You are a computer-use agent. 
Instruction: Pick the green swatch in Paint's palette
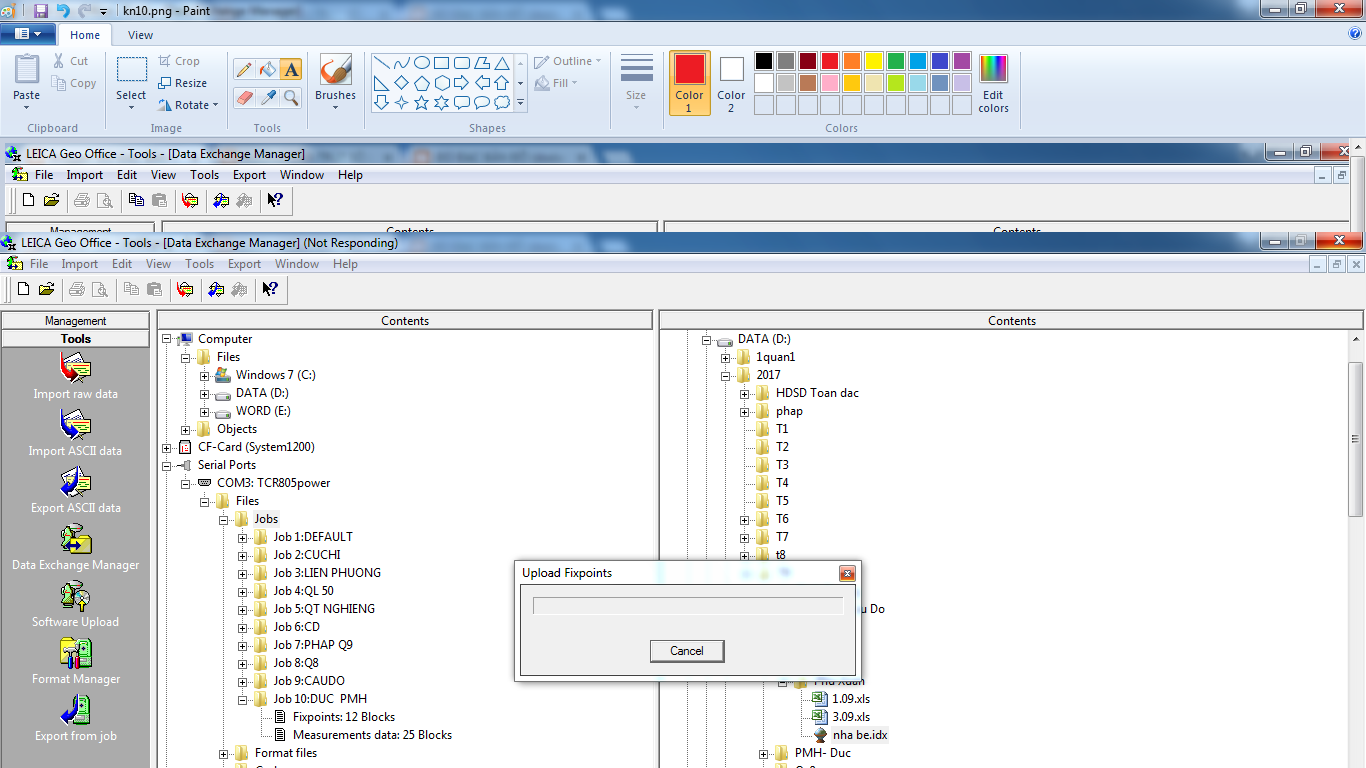pyautogui.click(x=896, y=61)
